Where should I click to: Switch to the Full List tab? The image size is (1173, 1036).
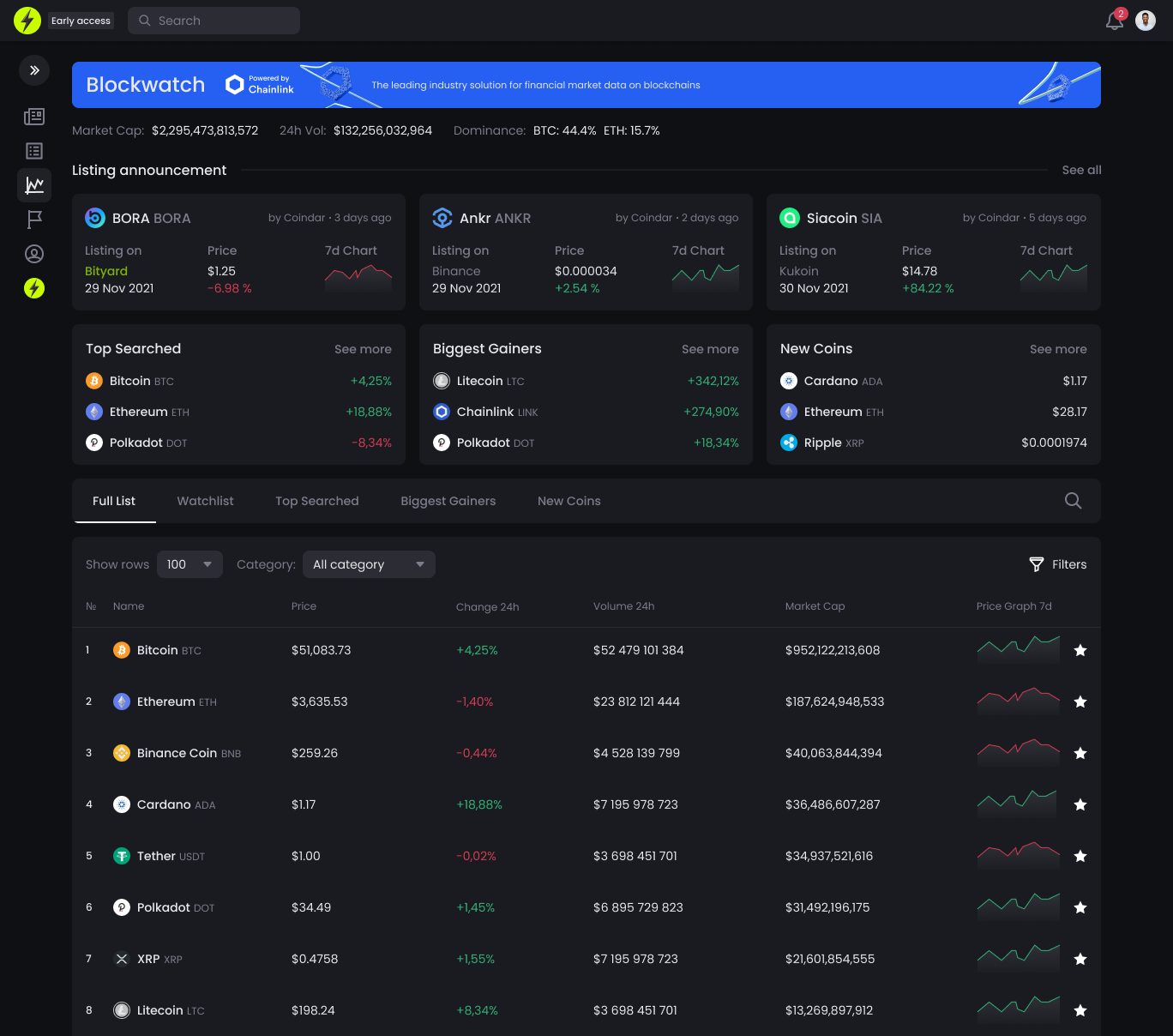(x=114, y=501)
